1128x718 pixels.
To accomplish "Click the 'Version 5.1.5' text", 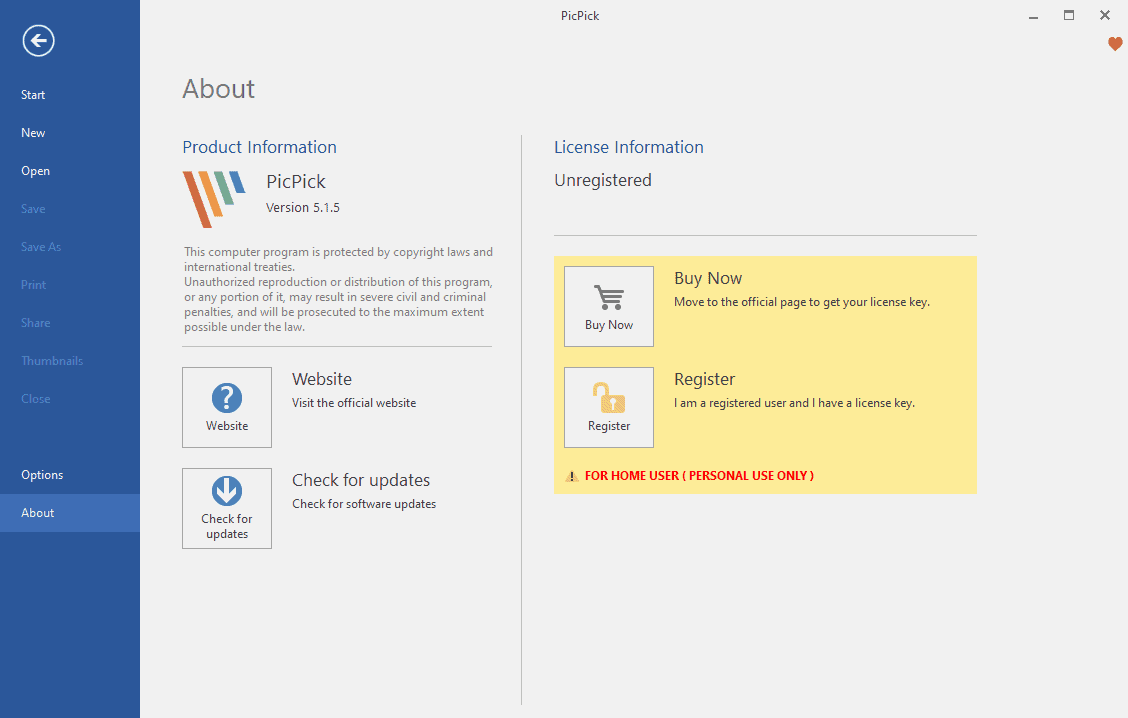I will (303, 208).
